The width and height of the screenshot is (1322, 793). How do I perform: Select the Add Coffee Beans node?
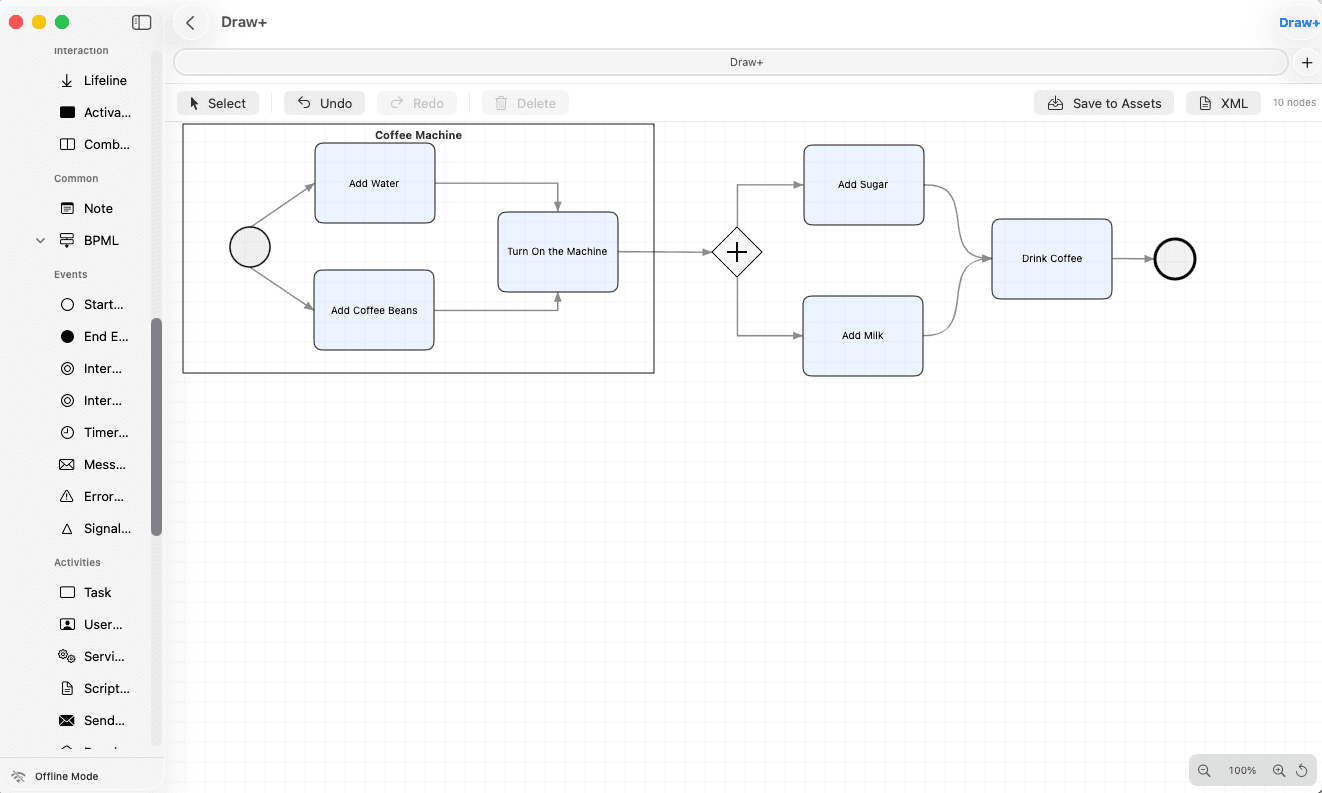point(374,310)
